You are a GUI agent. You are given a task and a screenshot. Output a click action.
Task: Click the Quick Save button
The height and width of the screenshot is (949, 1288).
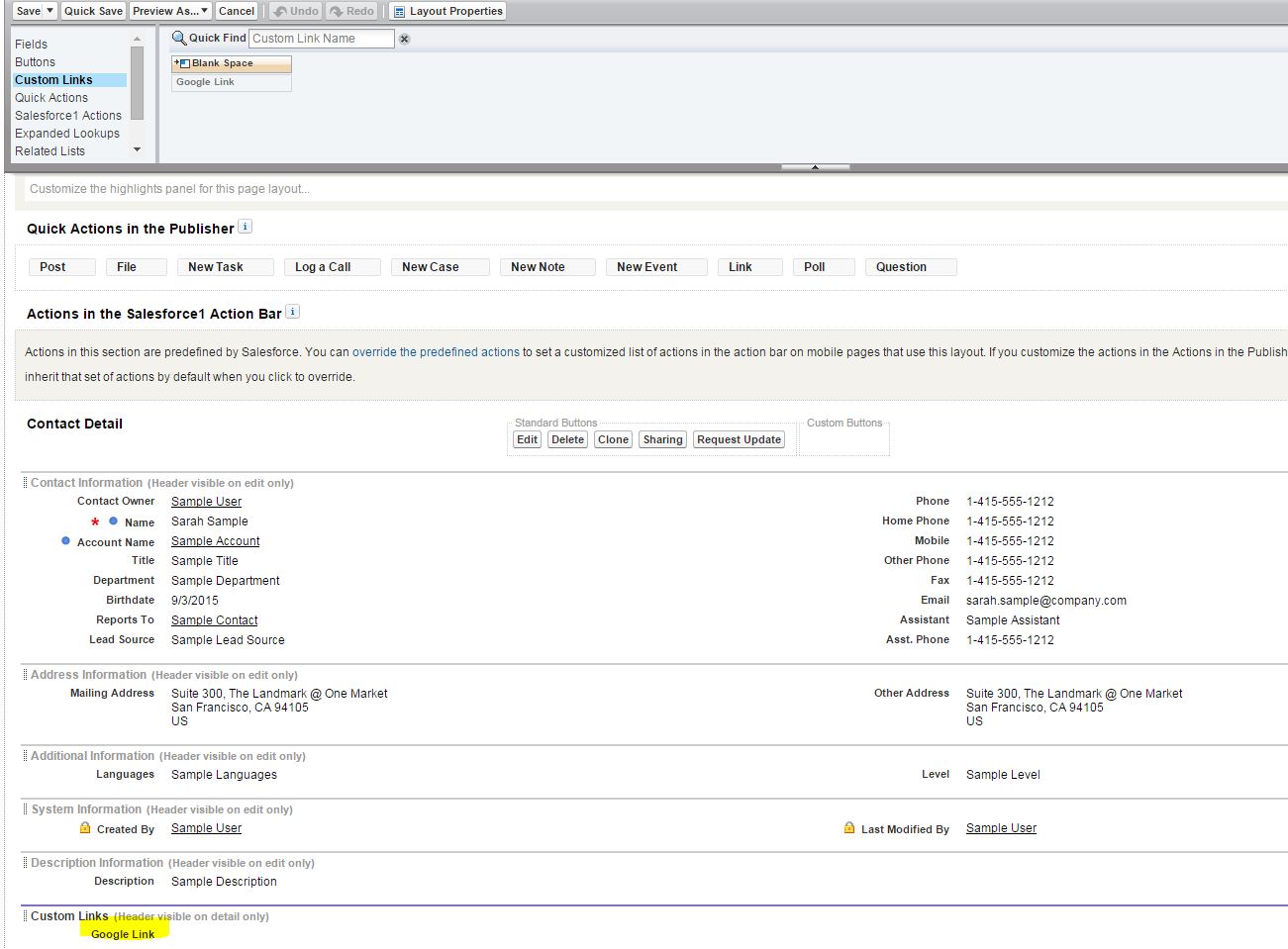(x=93, y=11)
